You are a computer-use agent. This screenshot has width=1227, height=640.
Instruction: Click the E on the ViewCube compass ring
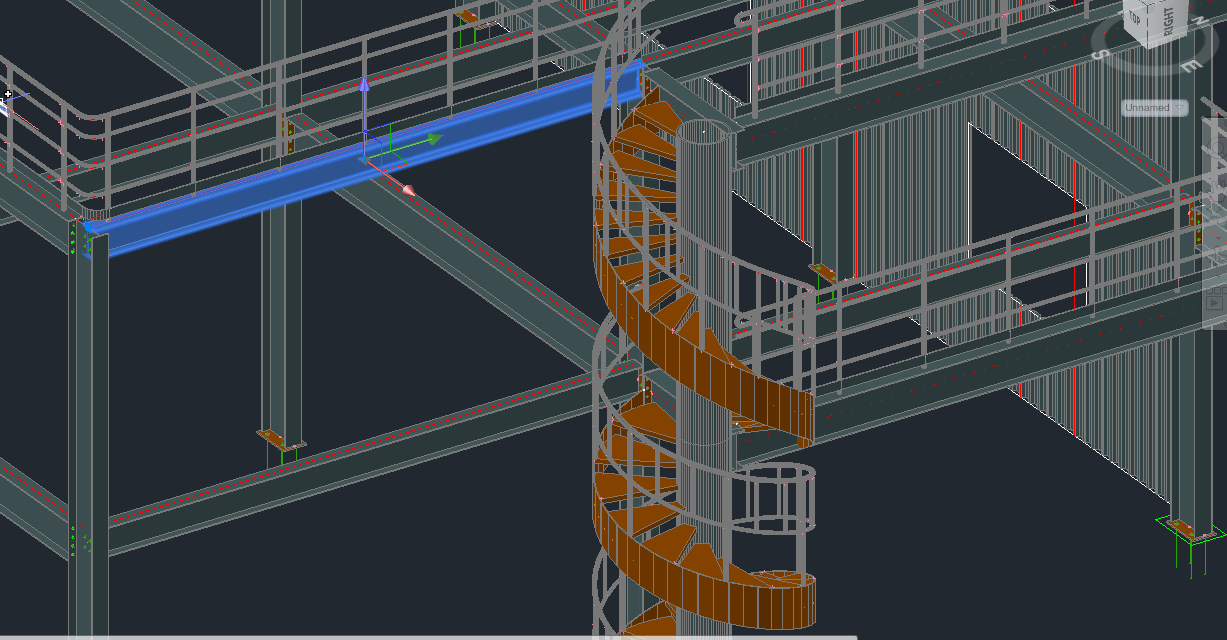[x=1193, y=66]
